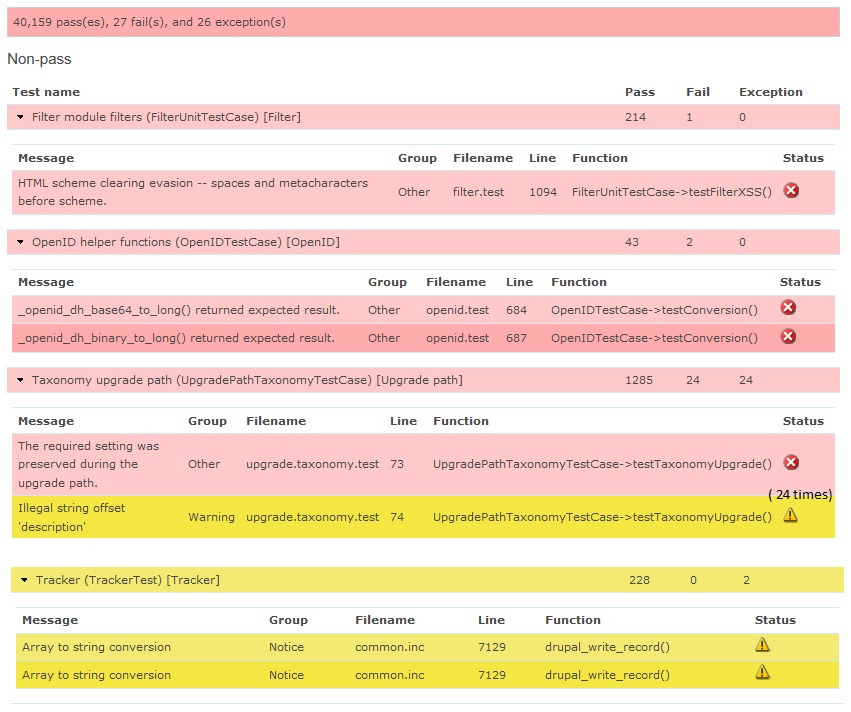Click line number 1094
This screenshot has width=851, height=712.
point(543,192)
